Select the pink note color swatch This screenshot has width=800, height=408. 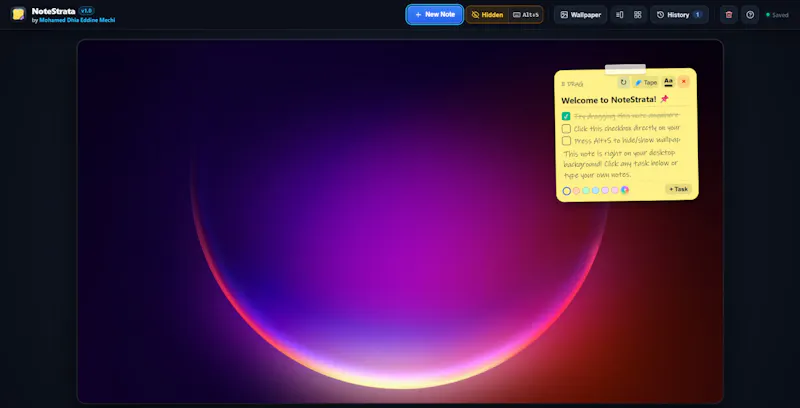click(x=615, y=190)
